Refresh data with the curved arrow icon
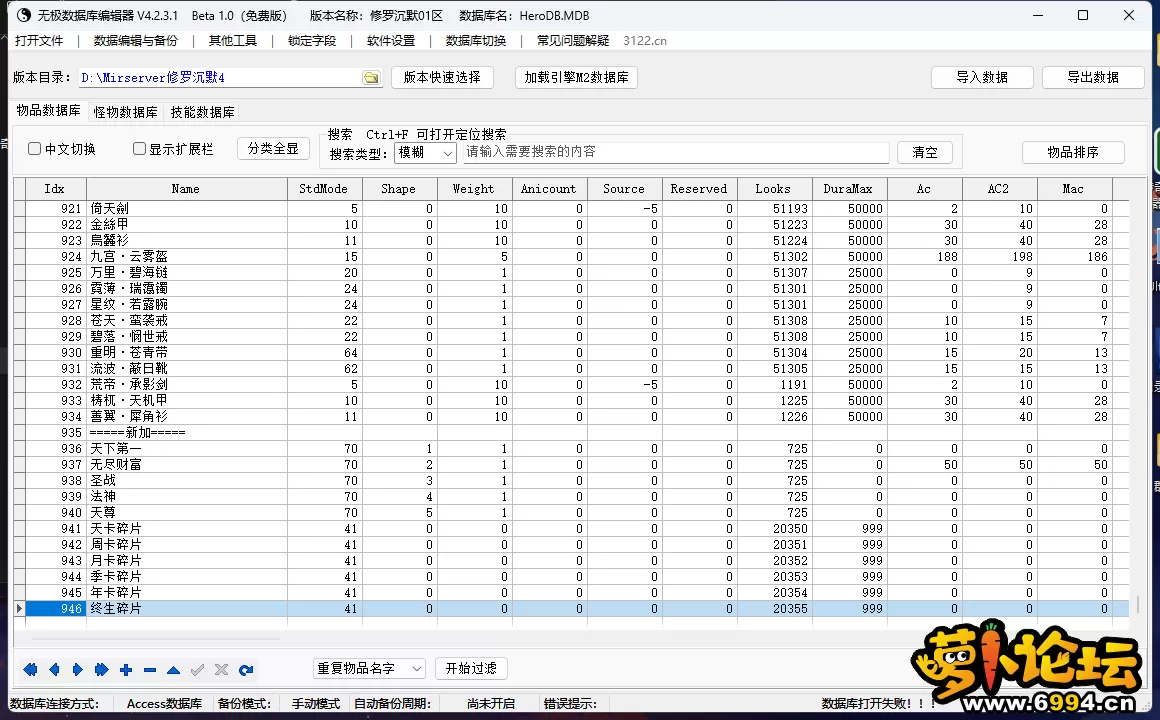The width and height of the screenshot is (1160, 720). click(x=246, y=670)
